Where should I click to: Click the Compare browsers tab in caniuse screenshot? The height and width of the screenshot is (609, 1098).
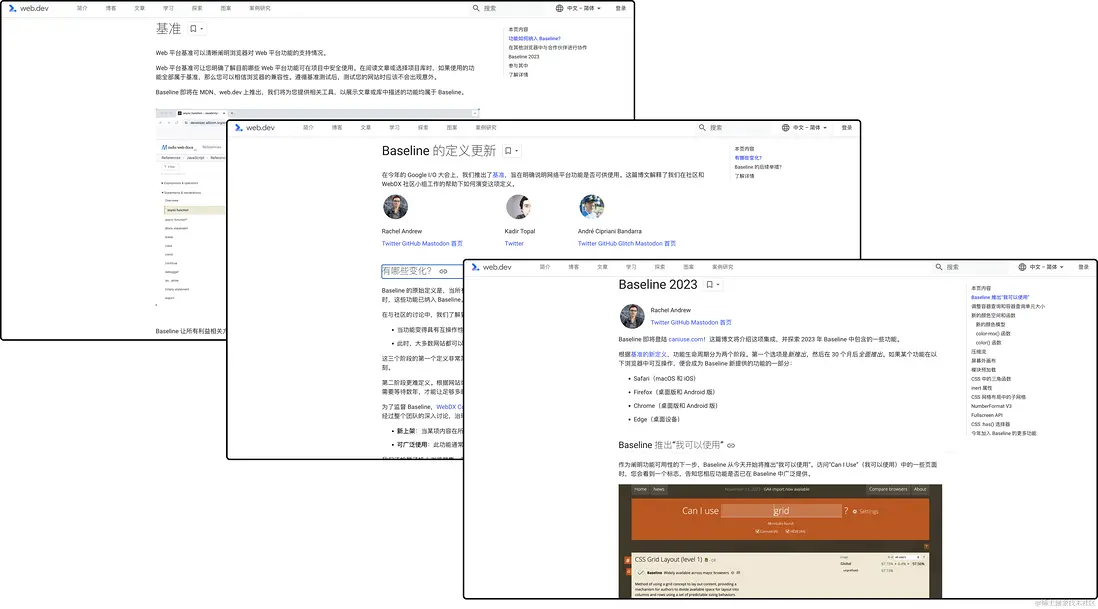(888, 489)
